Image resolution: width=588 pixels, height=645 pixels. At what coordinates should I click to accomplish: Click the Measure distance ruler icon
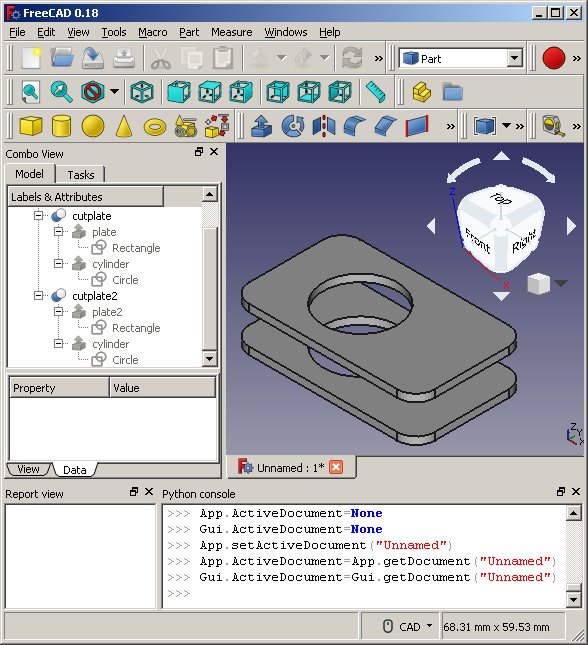[376, 92]
